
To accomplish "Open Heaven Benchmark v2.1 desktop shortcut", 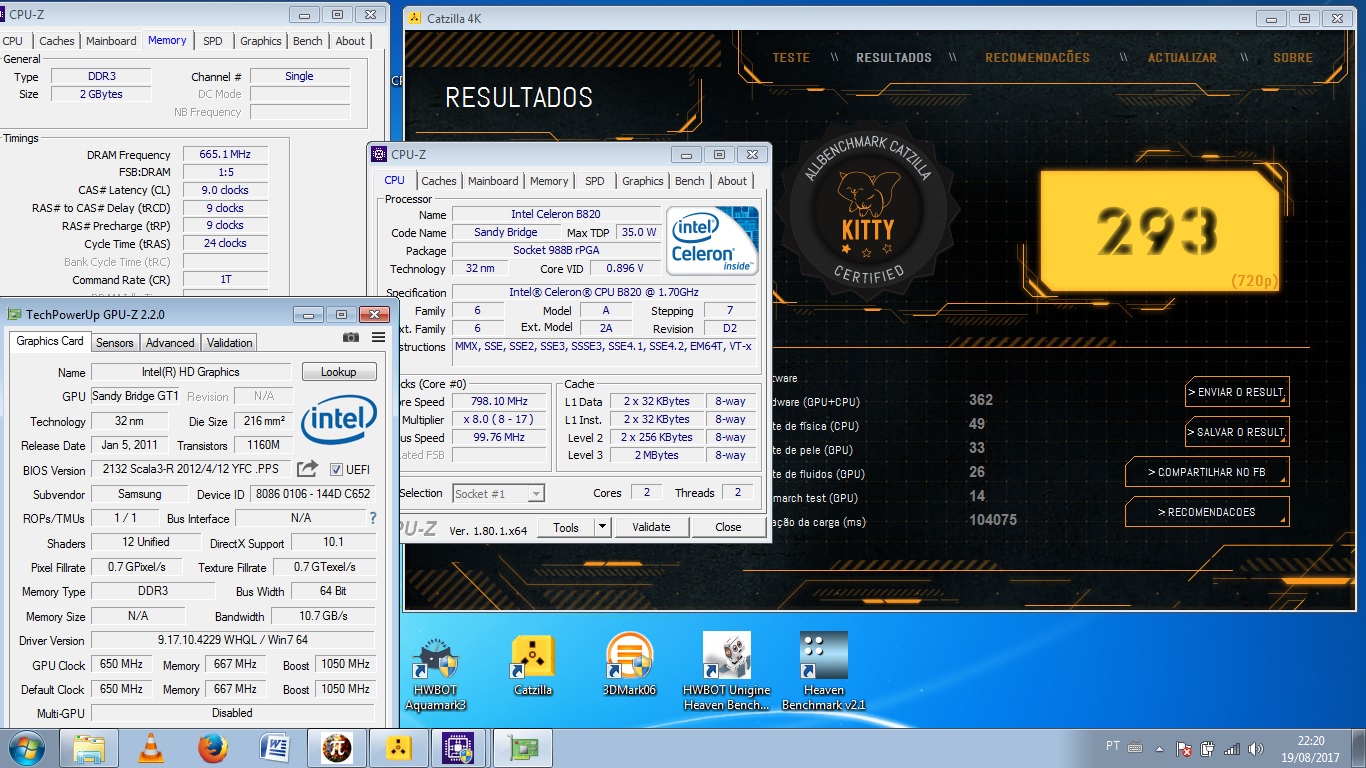I will click(824, 671).
